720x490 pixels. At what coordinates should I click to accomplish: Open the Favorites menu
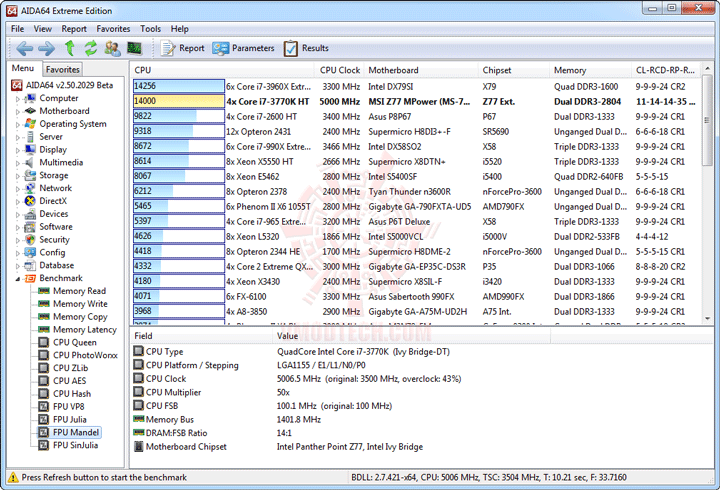(x=113, y=29)
